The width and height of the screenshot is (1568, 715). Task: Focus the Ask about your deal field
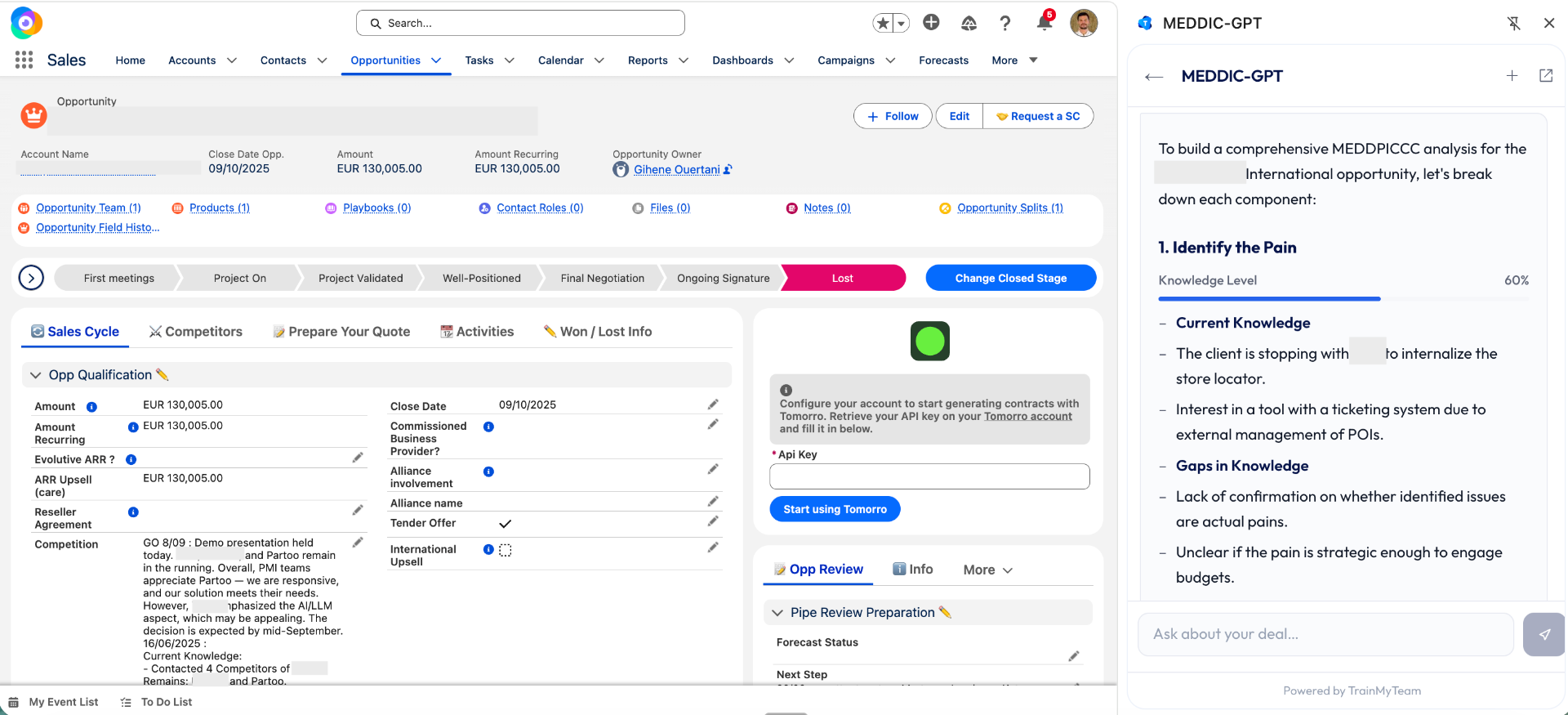click(1325, 634)
